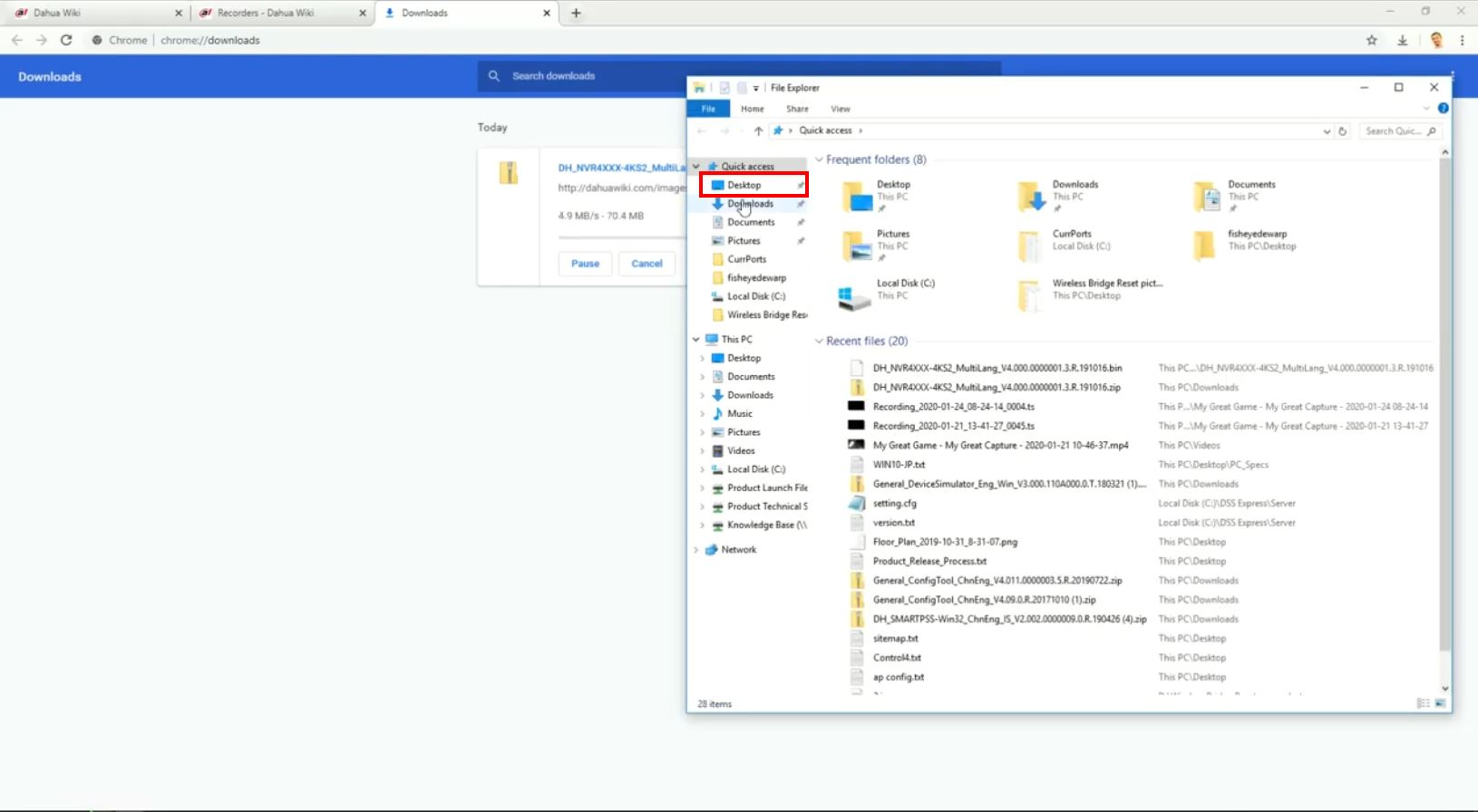Expand the Network tree node
This screenshot has width=1478, height=812.
[696, 550]
